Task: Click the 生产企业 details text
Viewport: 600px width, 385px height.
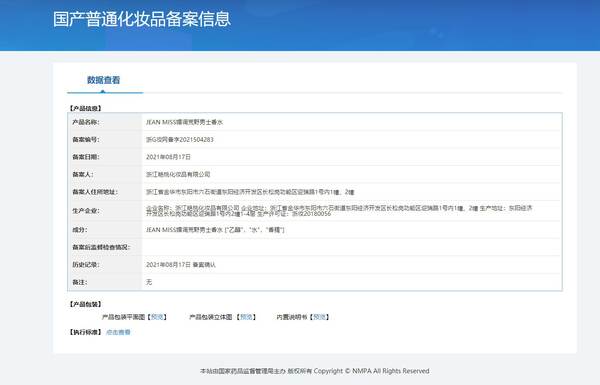Action: point(339,211)
